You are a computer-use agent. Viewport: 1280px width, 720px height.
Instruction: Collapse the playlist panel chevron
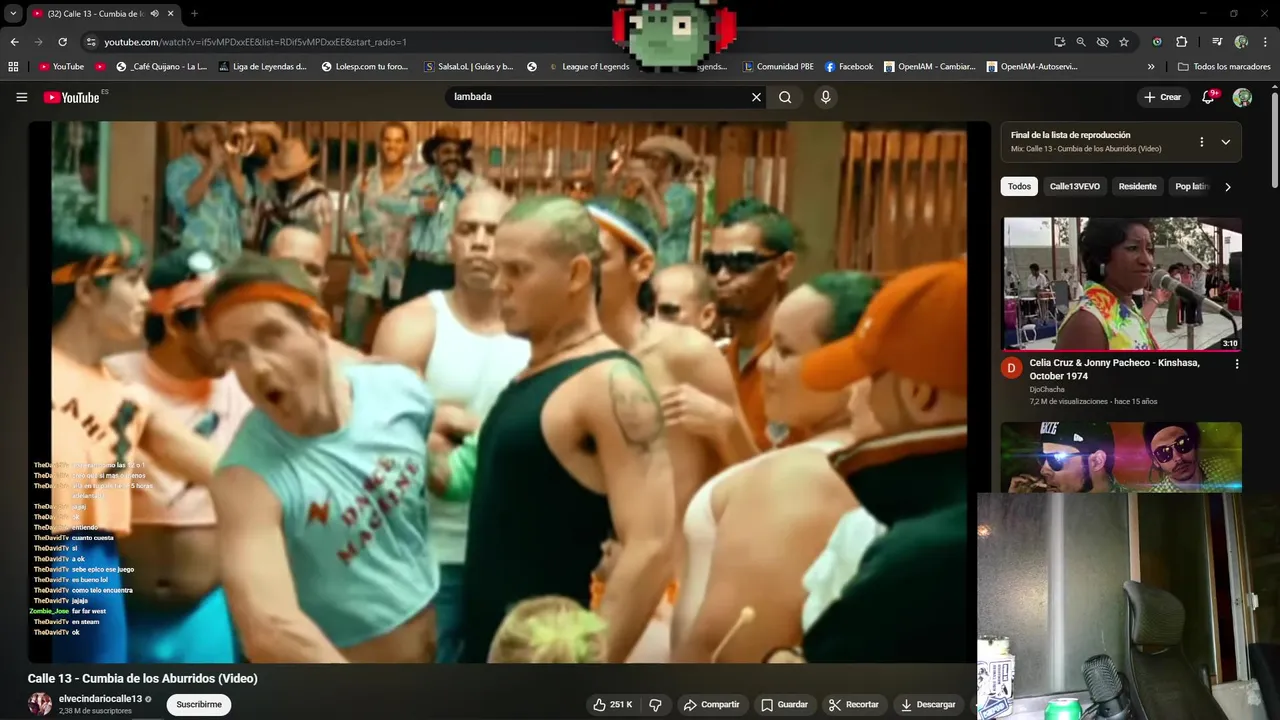[x=1226, y=142]
